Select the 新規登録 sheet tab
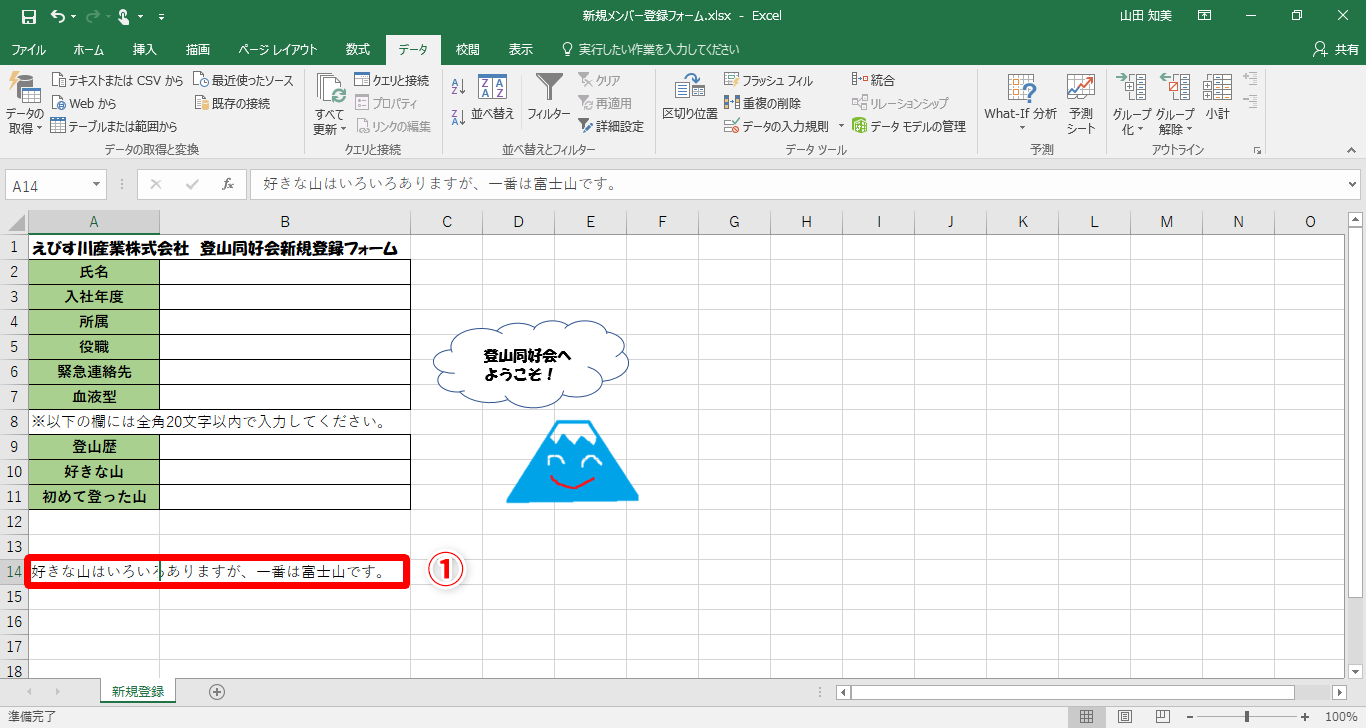Viewport: 1366px width, 728px height. tap(138, 691)
